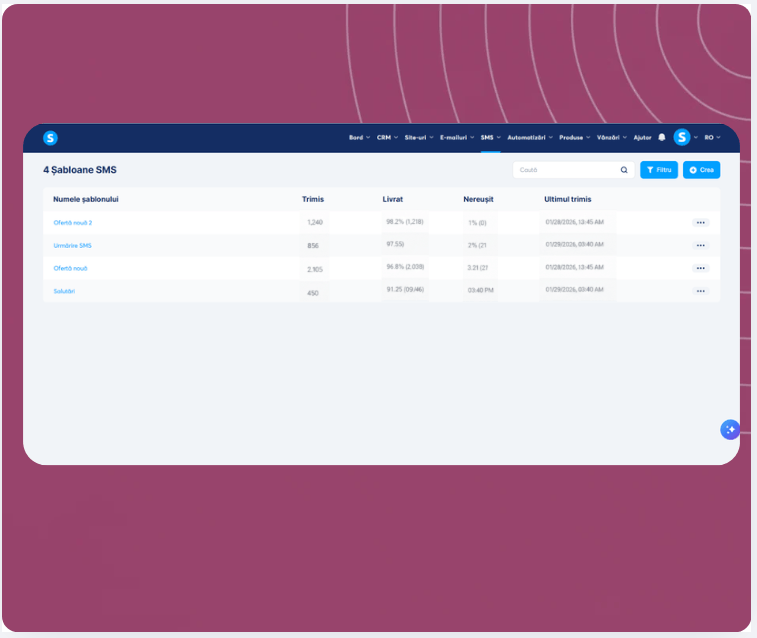Screen dimensions: 757x638
Task: Open actions menu for Ofertă nouă 2
Action: tap(701, 222)
